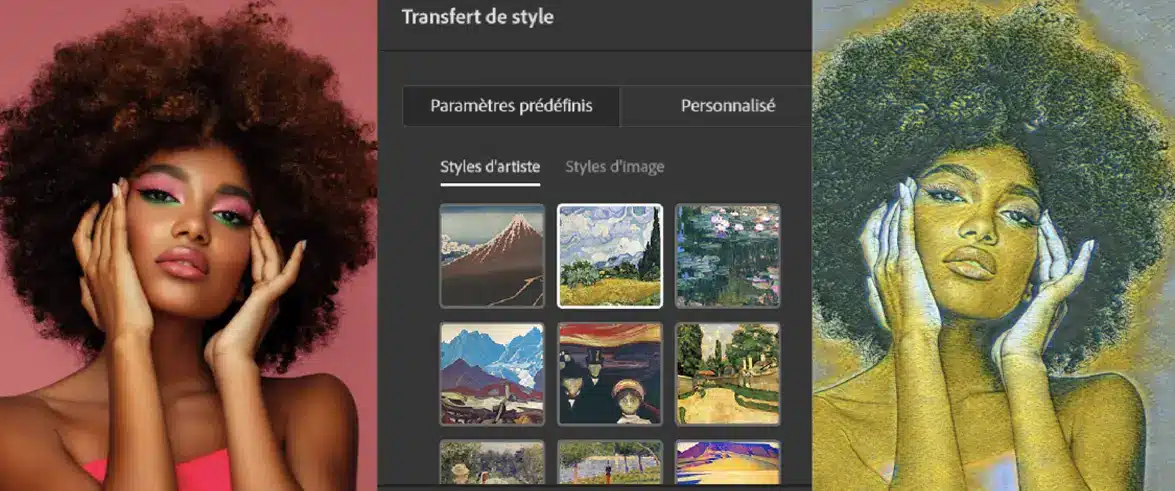Select the red Mount Fuji style thumbnail
1175x491 pixels.
[x=492, y=255]
